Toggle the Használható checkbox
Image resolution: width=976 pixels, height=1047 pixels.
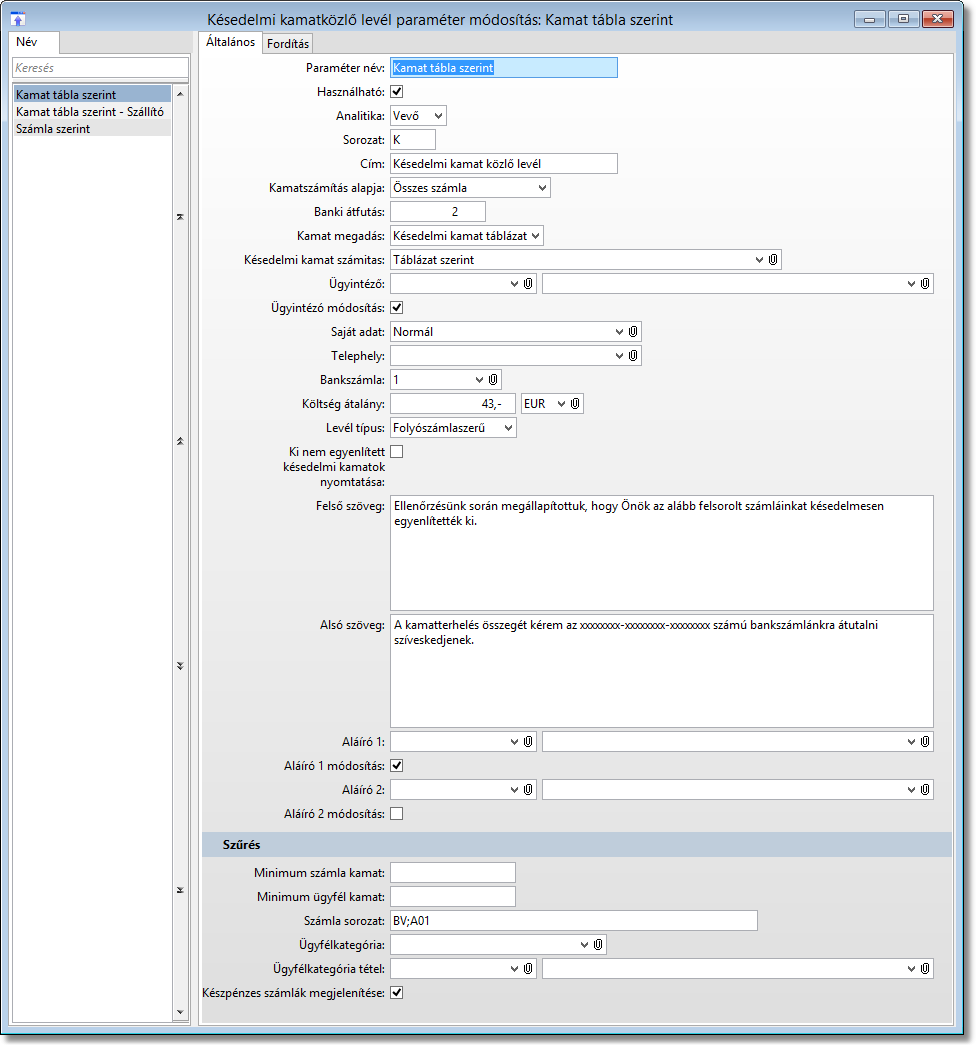(x=397, y=91)
